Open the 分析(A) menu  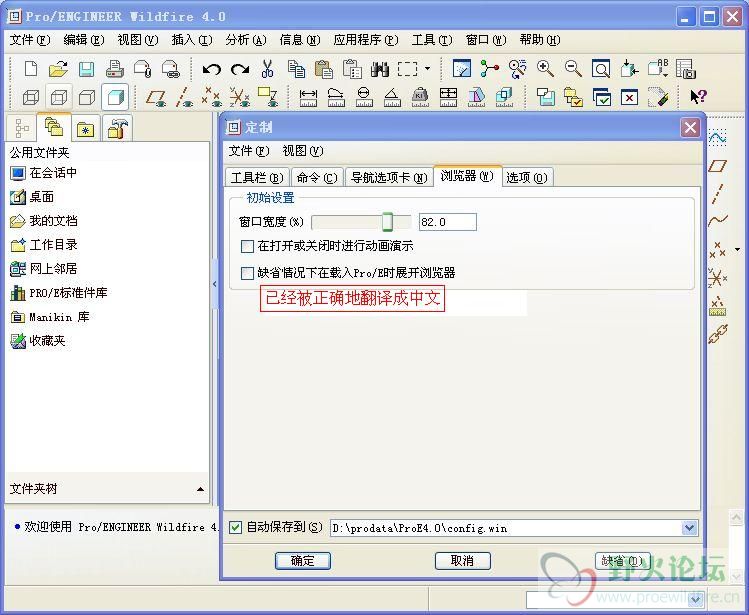point(246,40)
